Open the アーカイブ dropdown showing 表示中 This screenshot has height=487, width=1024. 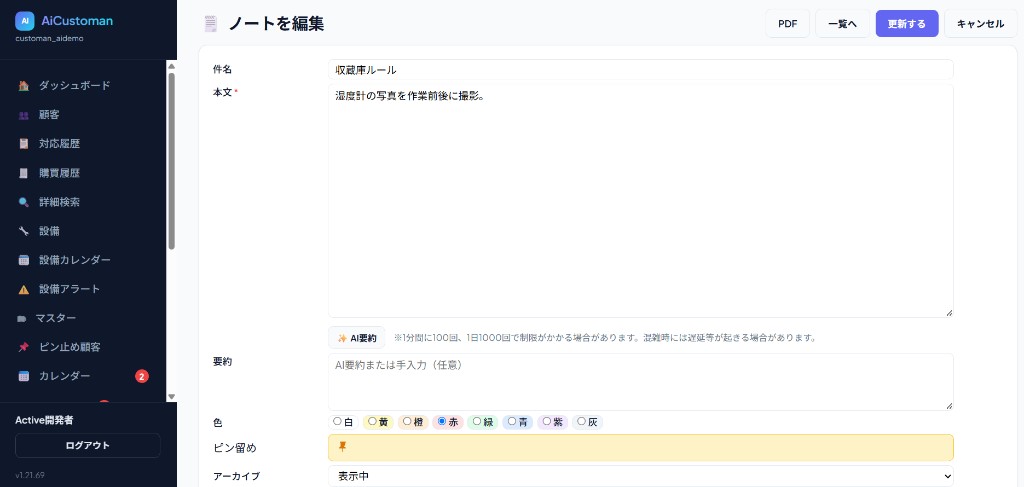tap(641, 476)
